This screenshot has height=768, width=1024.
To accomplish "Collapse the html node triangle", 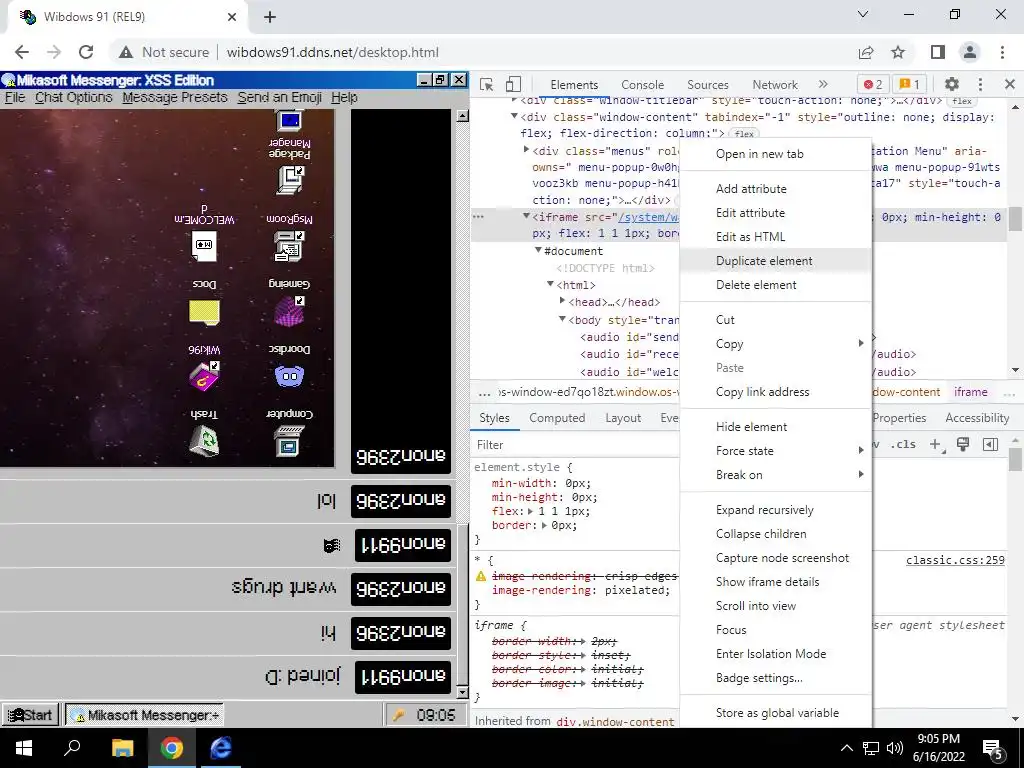I will pos(551,284).
